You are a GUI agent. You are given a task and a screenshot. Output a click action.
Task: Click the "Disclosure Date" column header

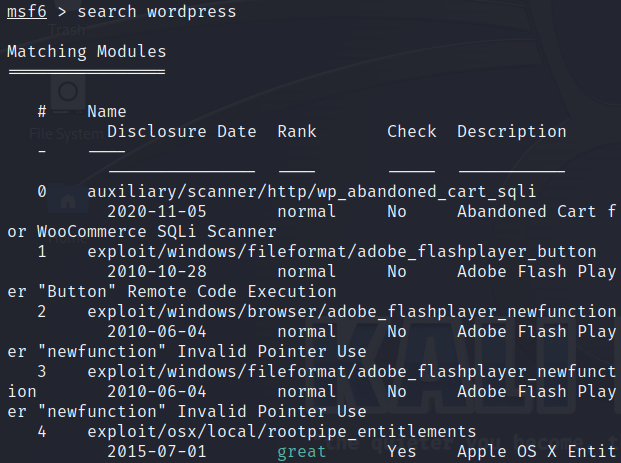point(182,131)
